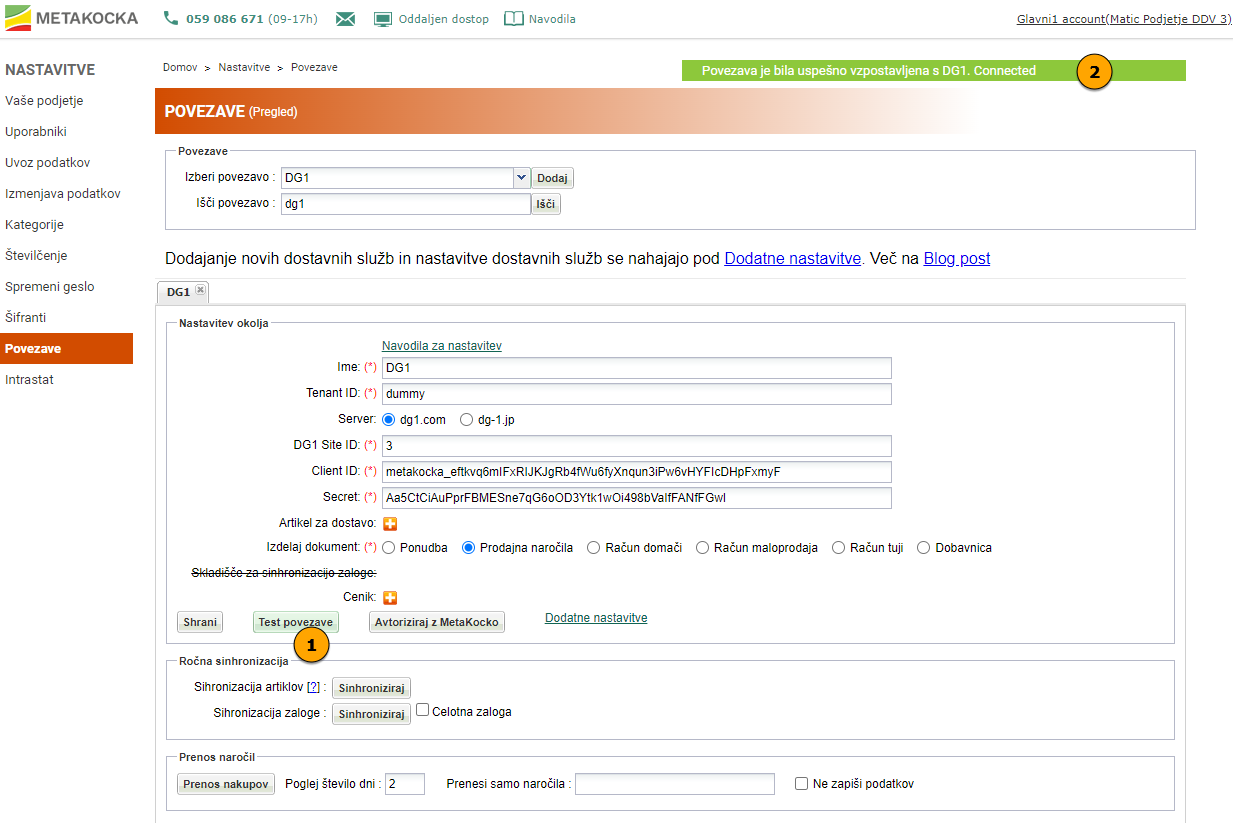Choose Račun maloprodaja document type
This screenshot has height=823, width=1233.
pos(703,548)
